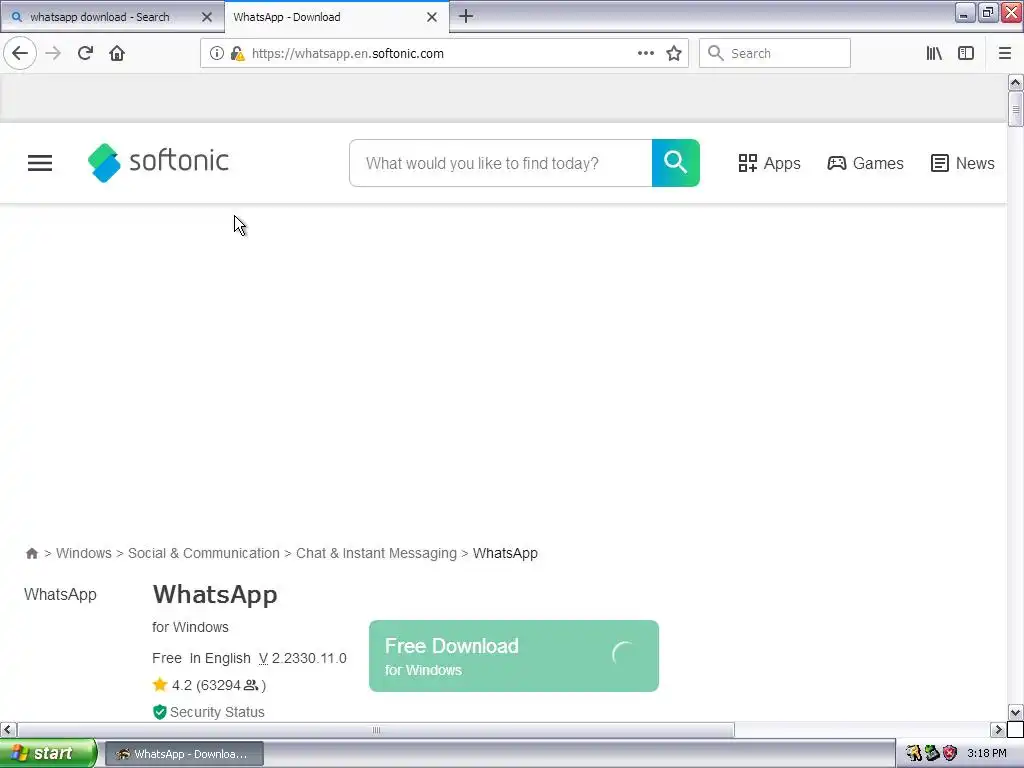
Task: Click the WhatsApp sidebar label
Action: [x=60, y=594]
